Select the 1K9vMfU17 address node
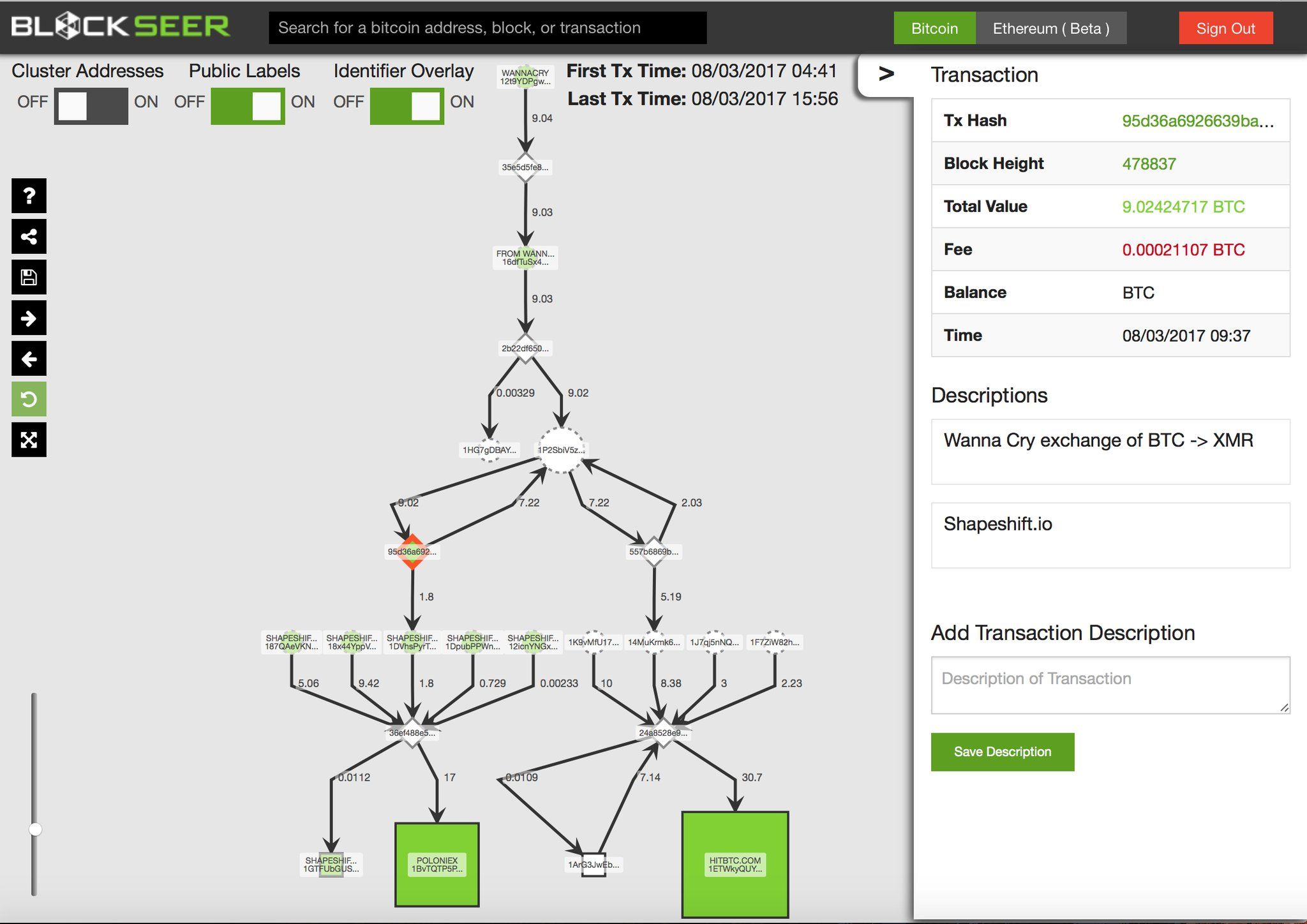The height and width of the screenshot is (924, 1307). [594, 642]
